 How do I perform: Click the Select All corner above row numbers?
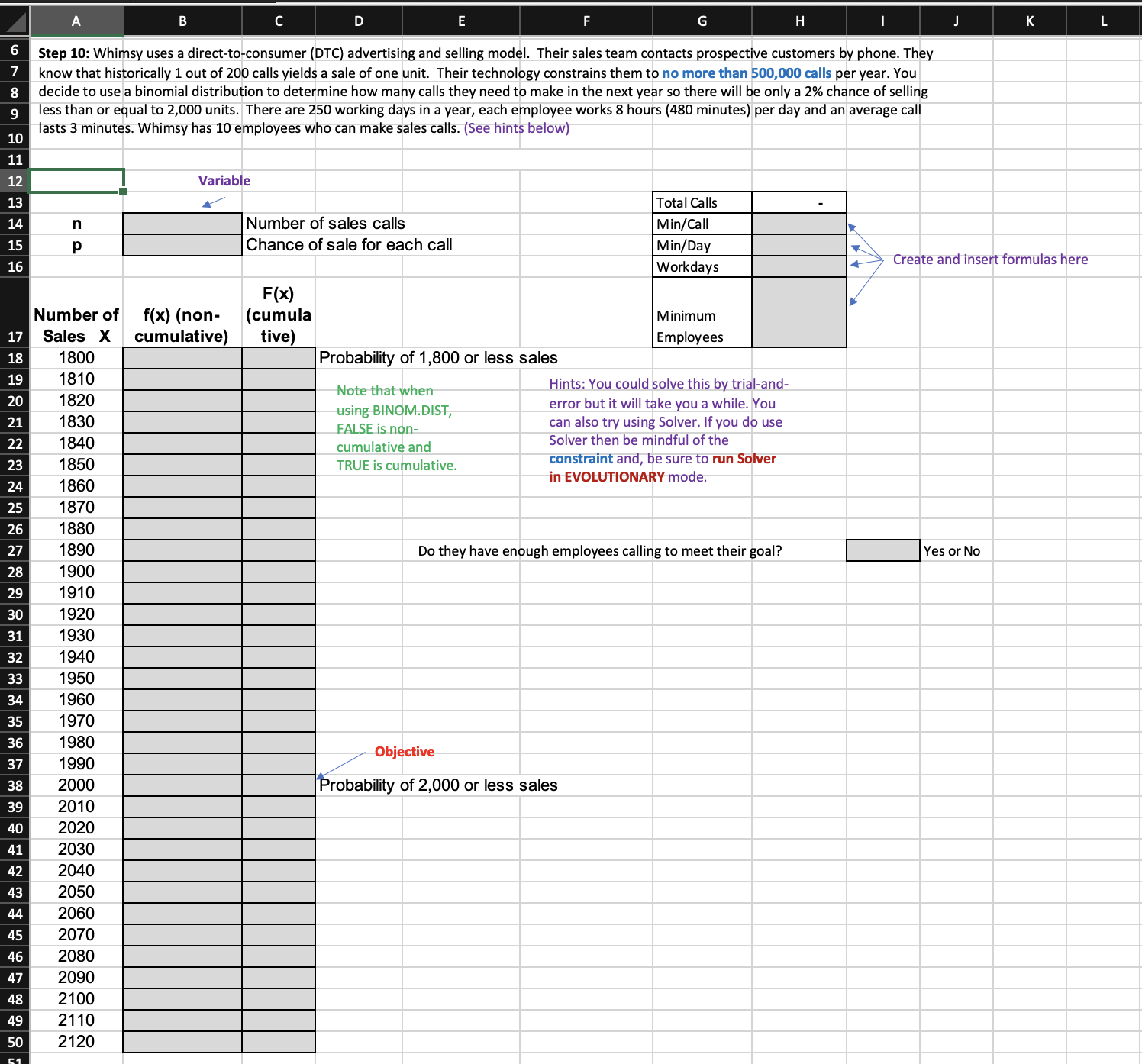[x=14, y=21]
